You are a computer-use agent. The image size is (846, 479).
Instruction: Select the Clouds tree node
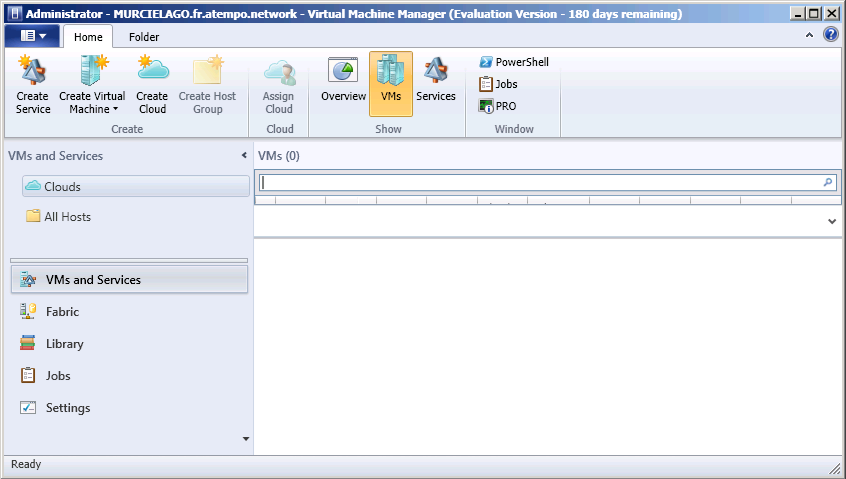pos(135,186)
